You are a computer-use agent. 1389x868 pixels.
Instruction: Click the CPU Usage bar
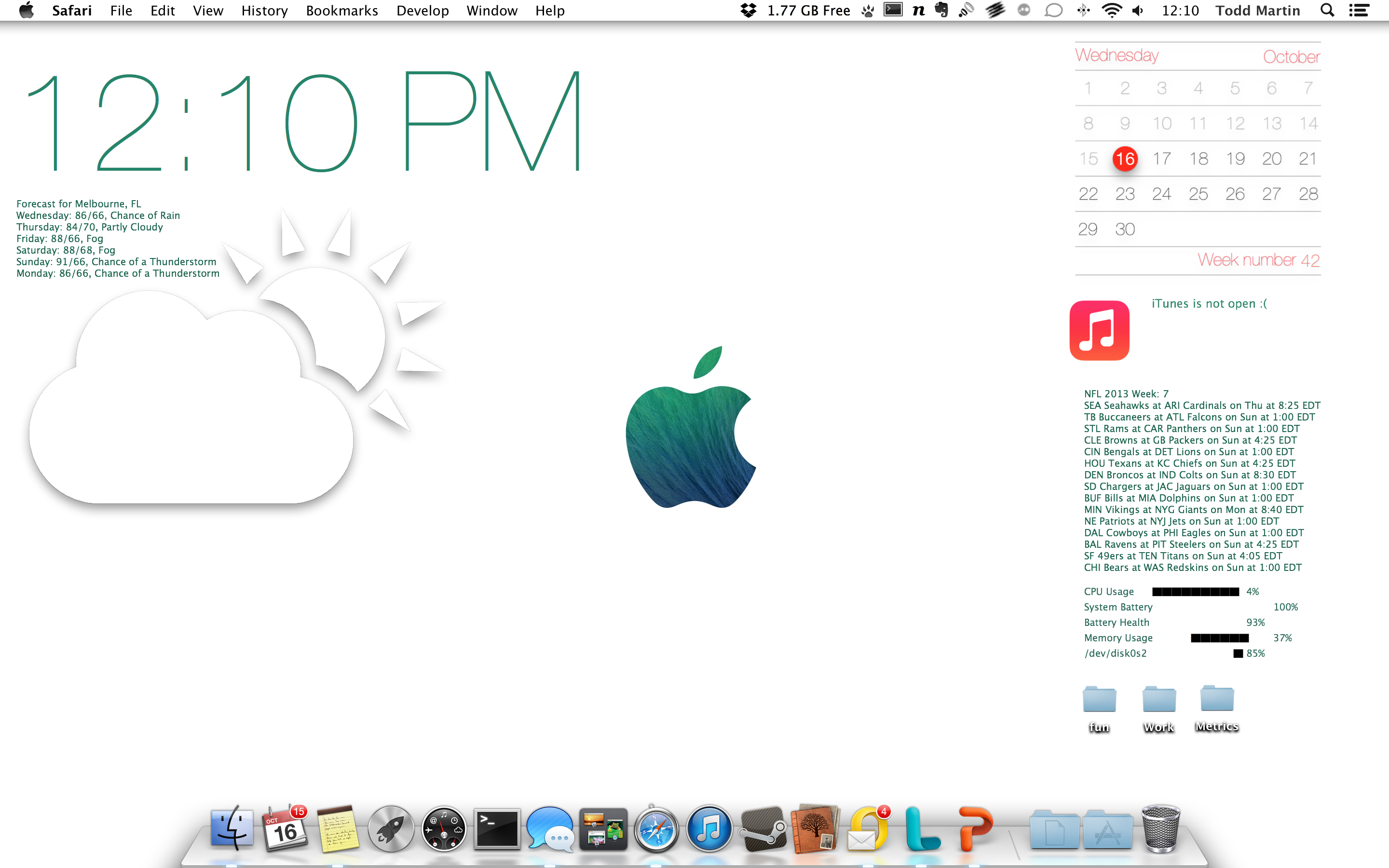coord(1196,592)
